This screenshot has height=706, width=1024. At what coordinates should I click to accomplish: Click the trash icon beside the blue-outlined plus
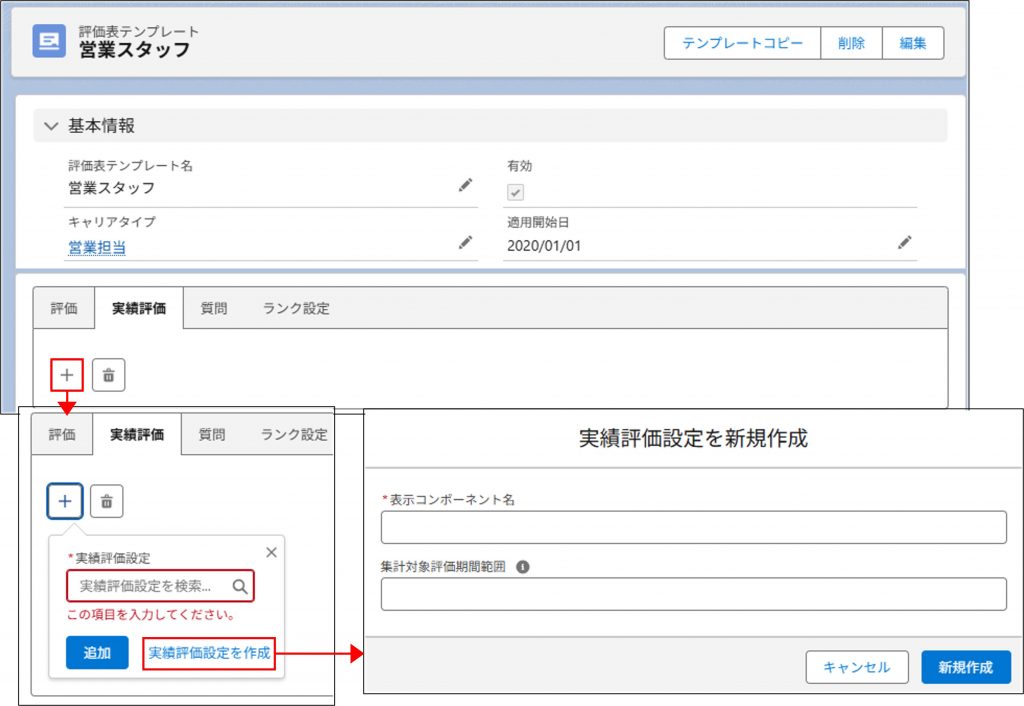tap(107, 501)
